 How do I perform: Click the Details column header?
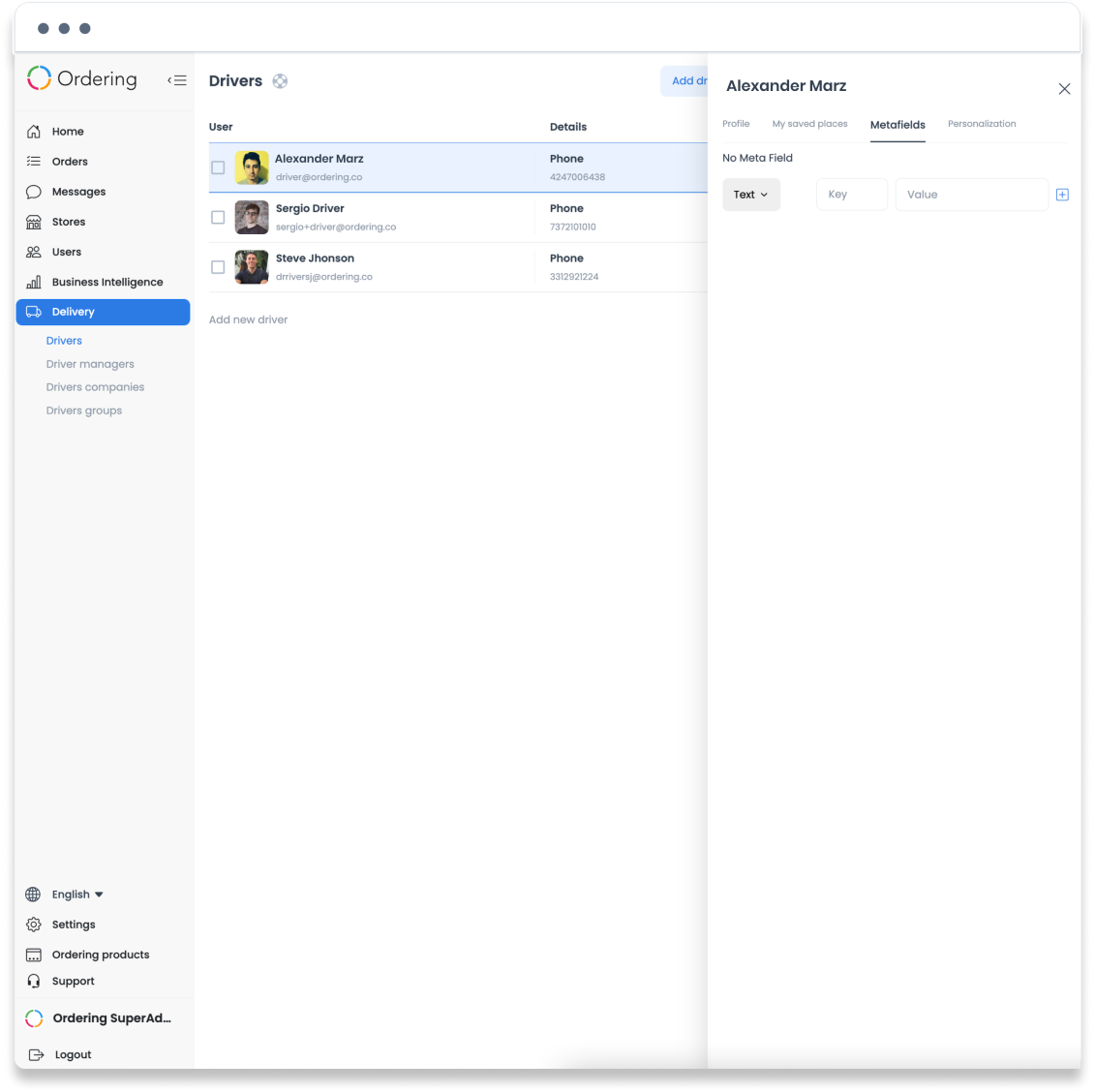click(x=567, y=127)
